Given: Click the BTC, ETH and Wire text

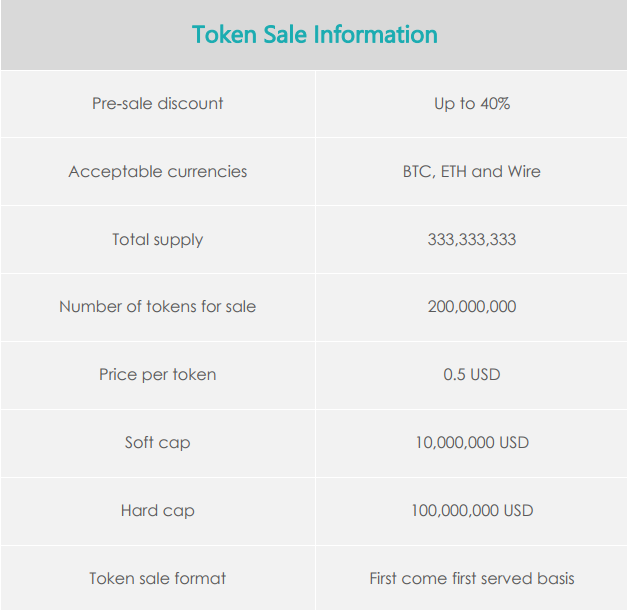Looking at the screenshot, I should click(471, 172).
